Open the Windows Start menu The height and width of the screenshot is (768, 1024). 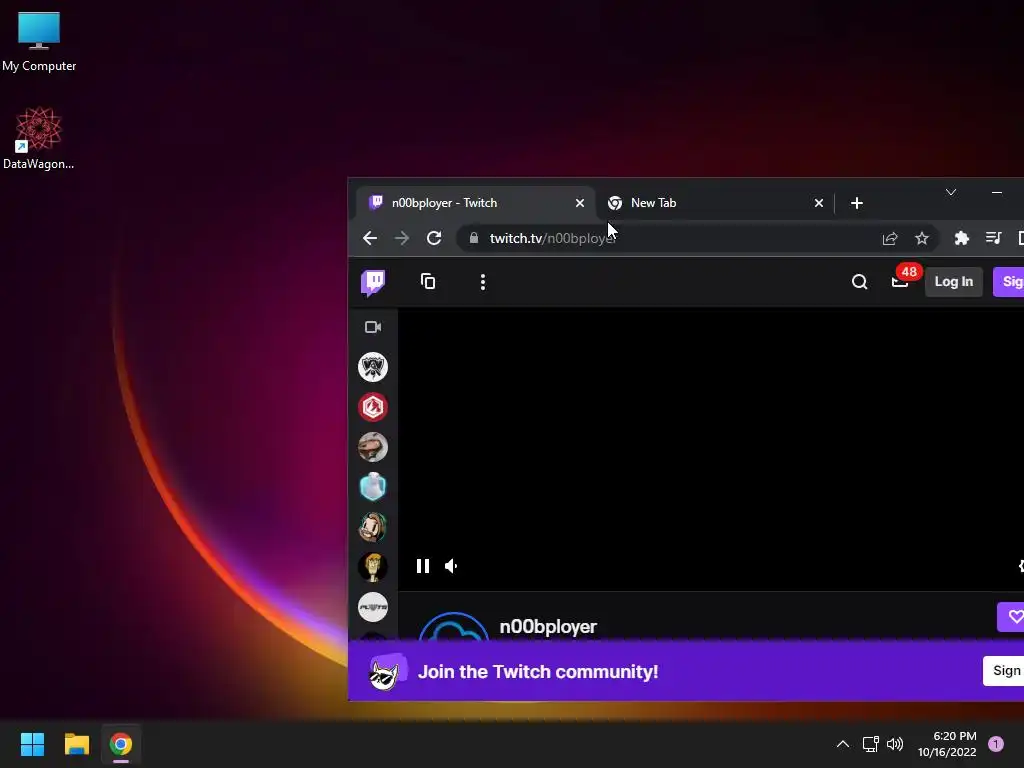coord(32,744)
